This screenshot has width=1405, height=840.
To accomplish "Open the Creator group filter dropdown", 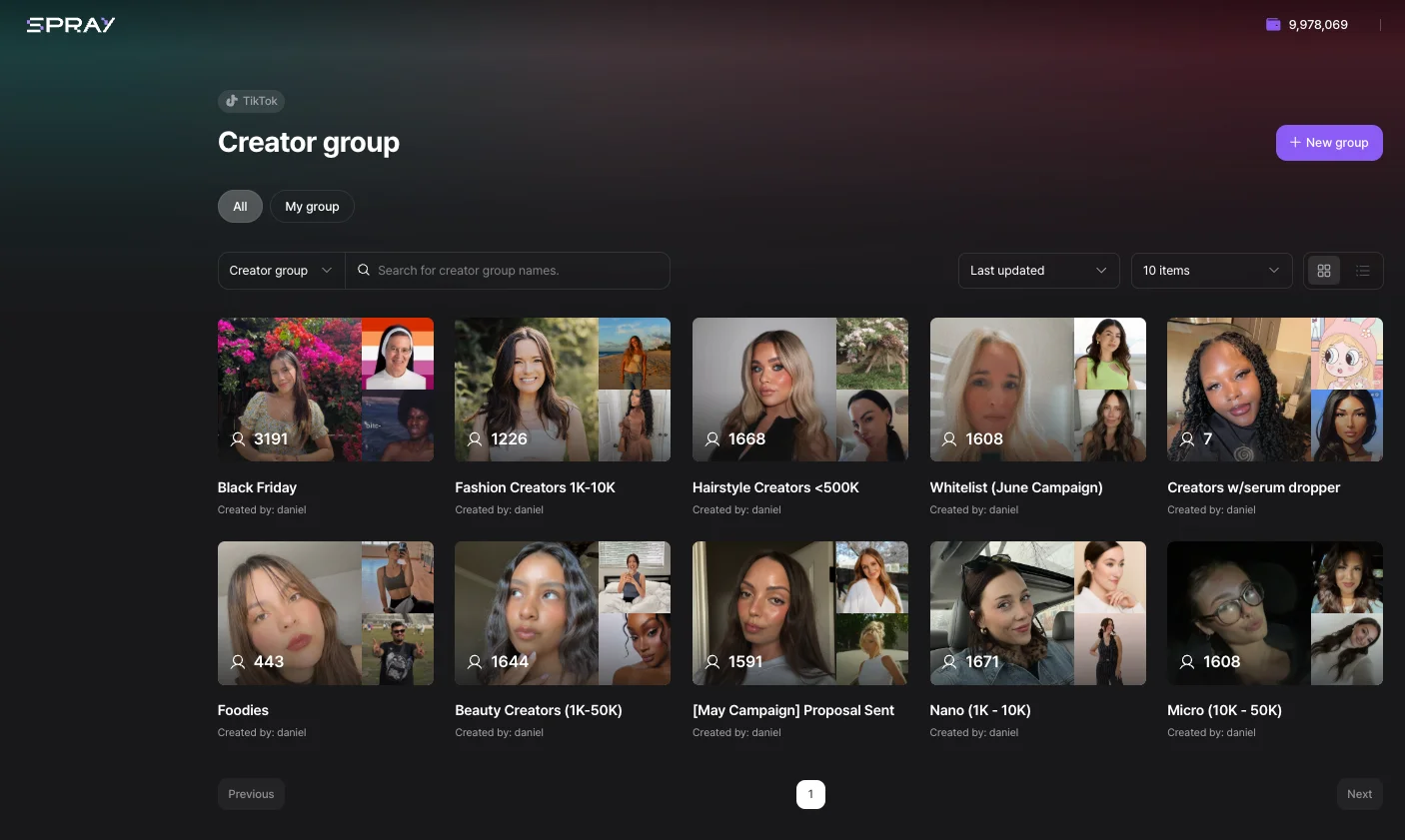I will click(x=282, y=271).
